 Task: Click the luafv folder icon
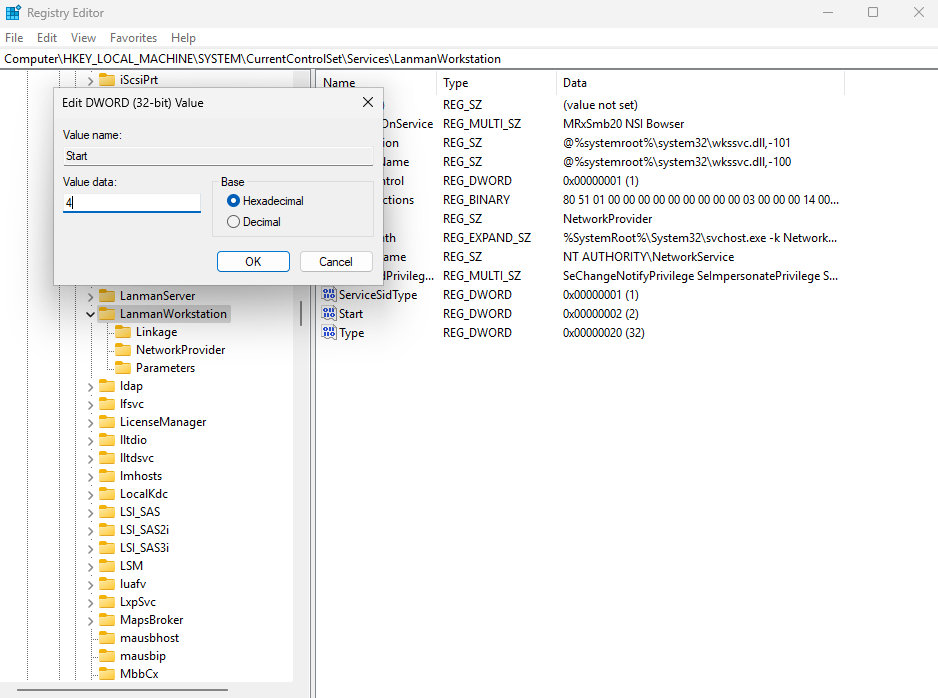click(x=107, y=584)
